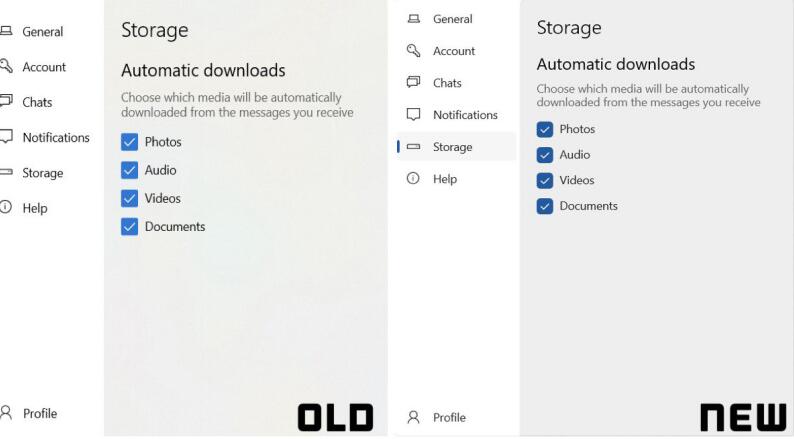Toggle the Audio checkbox in NEW panel

pyautogui.click(x=545, y=155)
